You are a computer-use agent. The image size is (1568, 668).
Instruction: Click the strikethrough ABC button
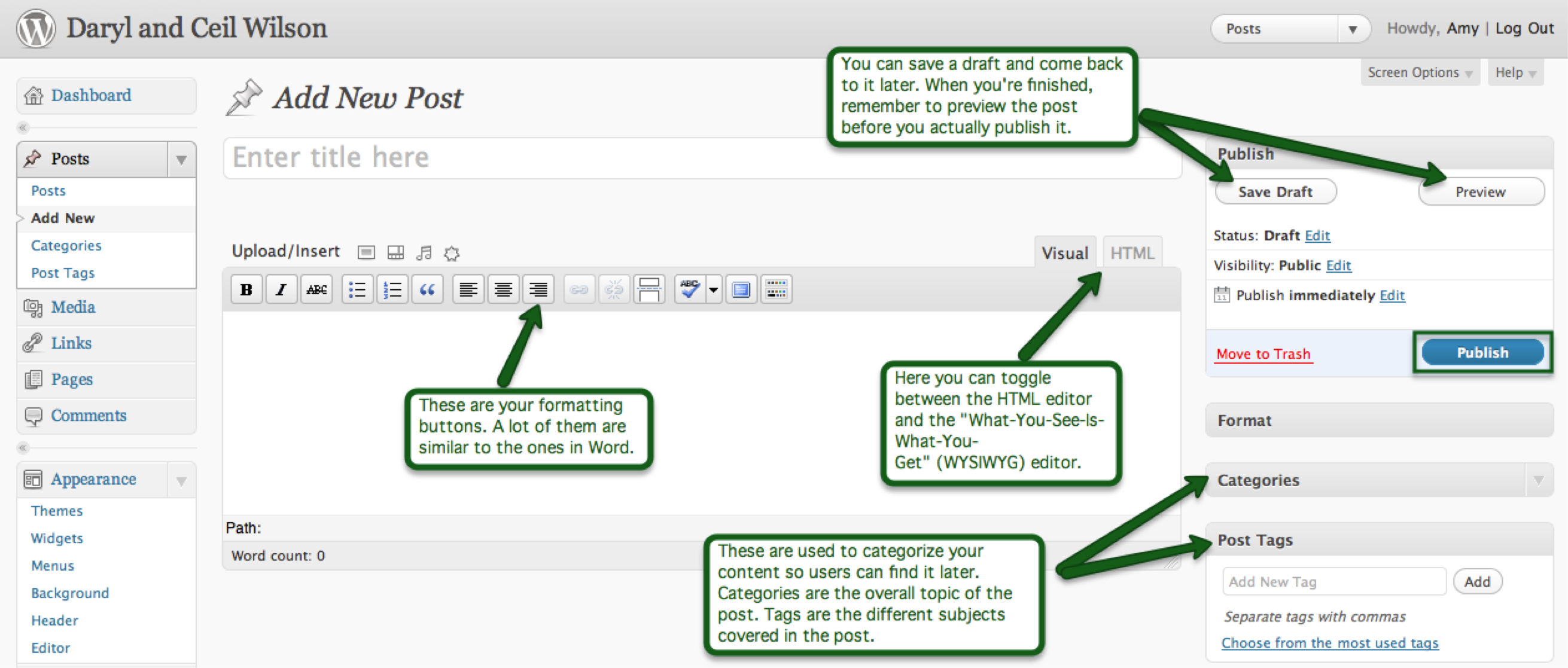(x=316, y=289)
